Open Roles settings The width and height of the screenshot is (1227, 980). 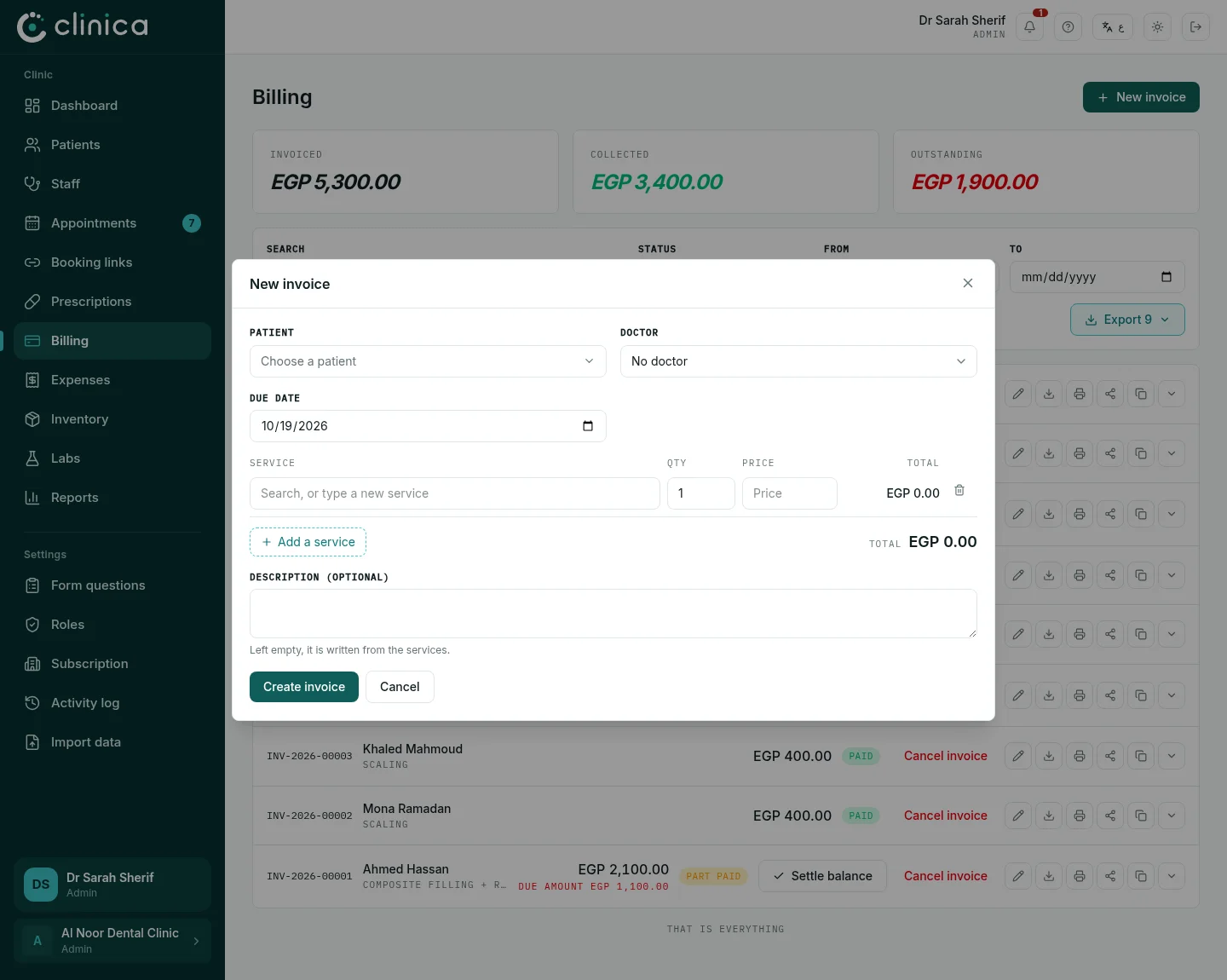point(112,625)
